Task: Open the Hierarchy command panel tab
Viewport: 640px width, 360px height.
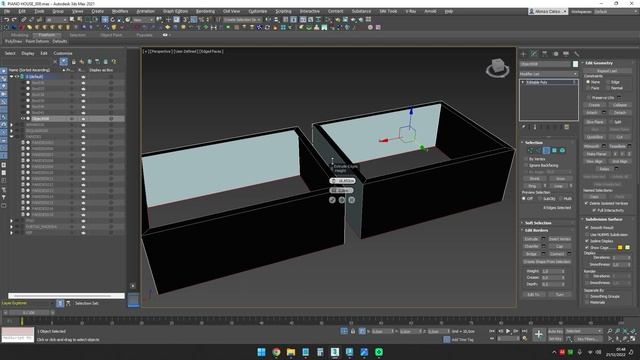Action: [544, 54]
